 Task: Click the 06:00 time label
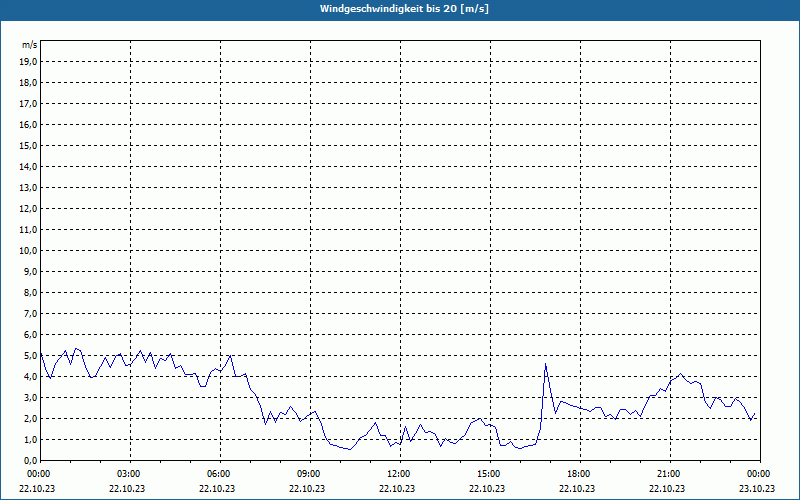tap(220, 474)
